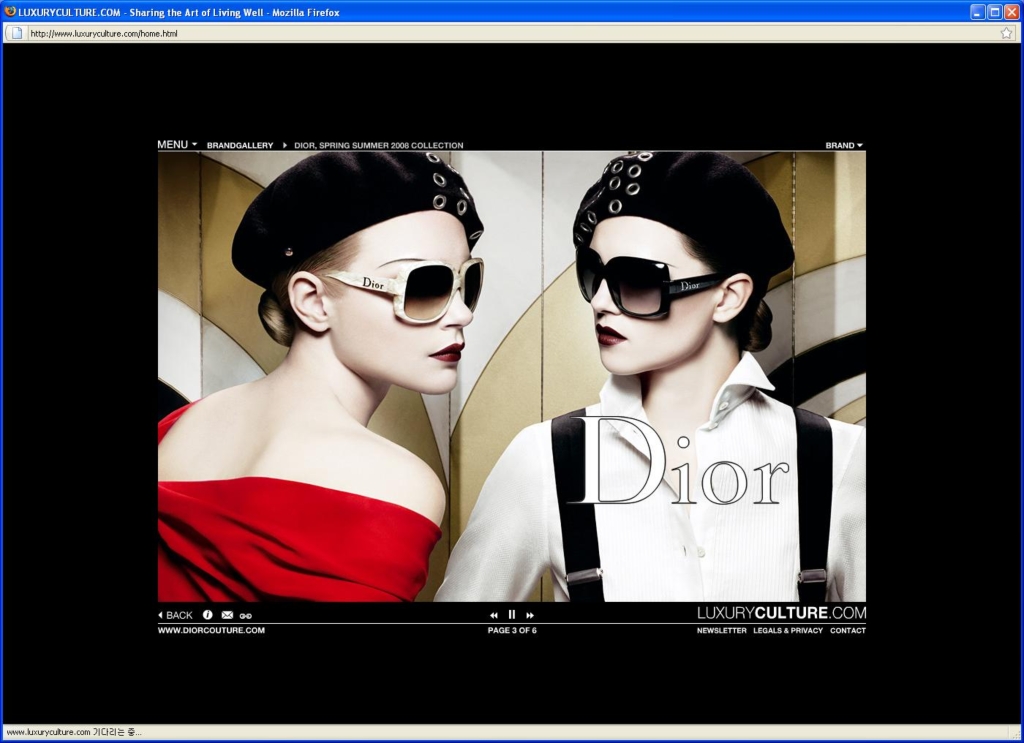The width and height of the screenshot is (1024, 743).
Task: Minimize the Firefox window
Action: 978,12
